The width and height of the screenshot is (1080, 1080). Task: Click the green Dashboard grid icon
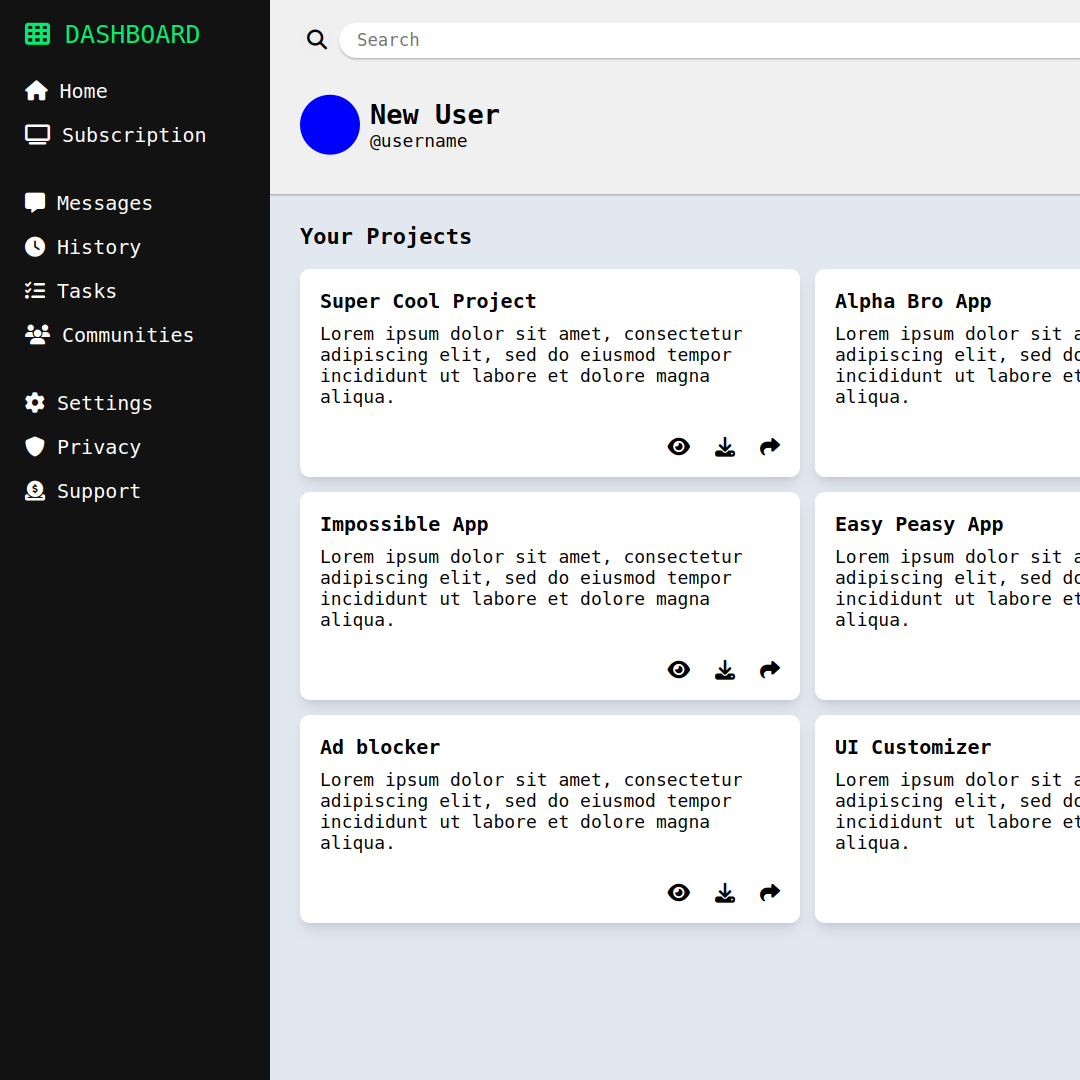tap(37, 34)
